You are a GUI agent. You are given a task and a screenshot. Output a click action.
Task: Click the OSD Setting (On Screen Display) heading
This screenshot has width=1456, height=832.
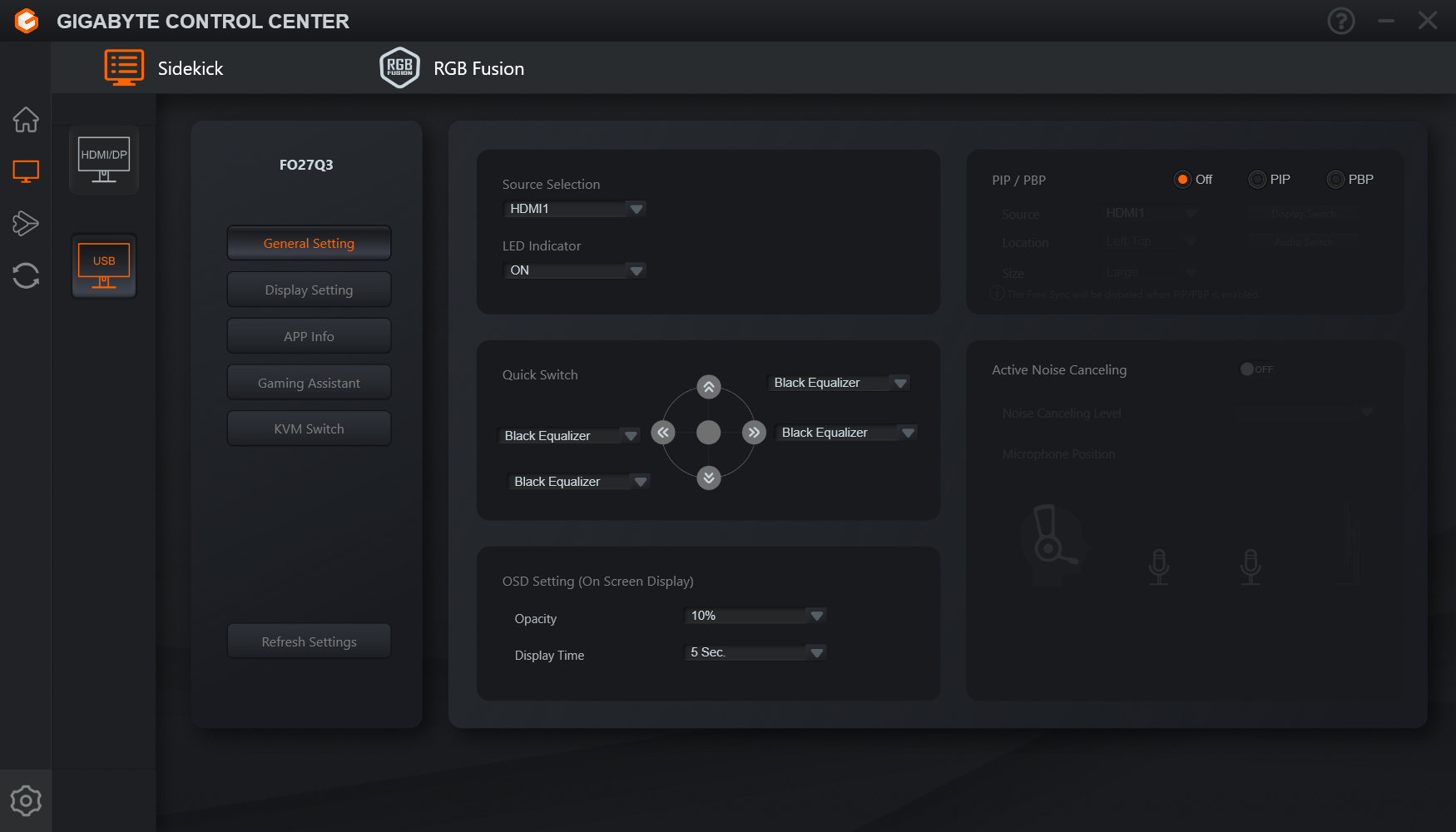597,581
